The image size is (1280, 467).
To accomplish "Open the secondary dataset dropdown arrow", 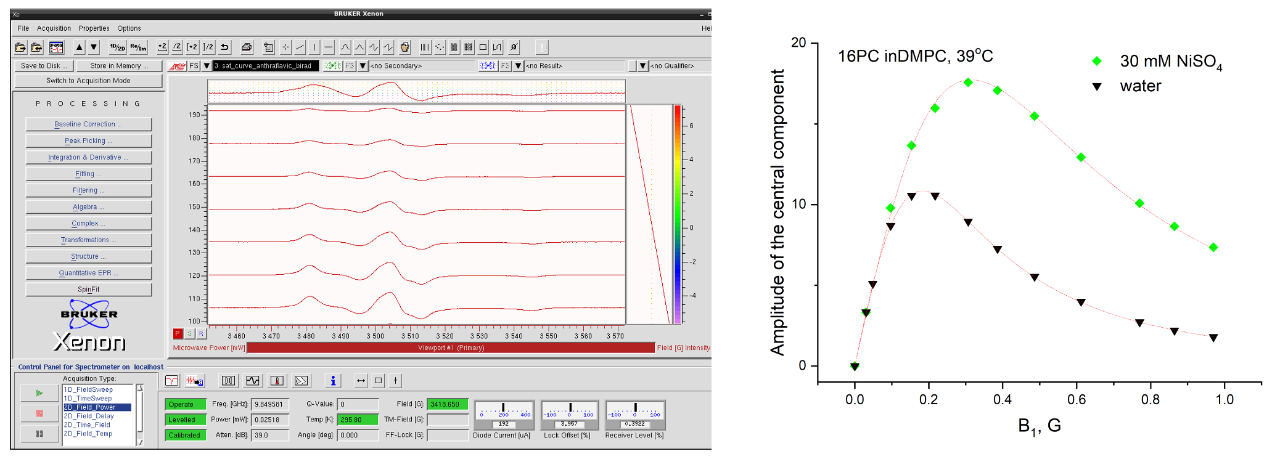I will (x=363, y=66).
